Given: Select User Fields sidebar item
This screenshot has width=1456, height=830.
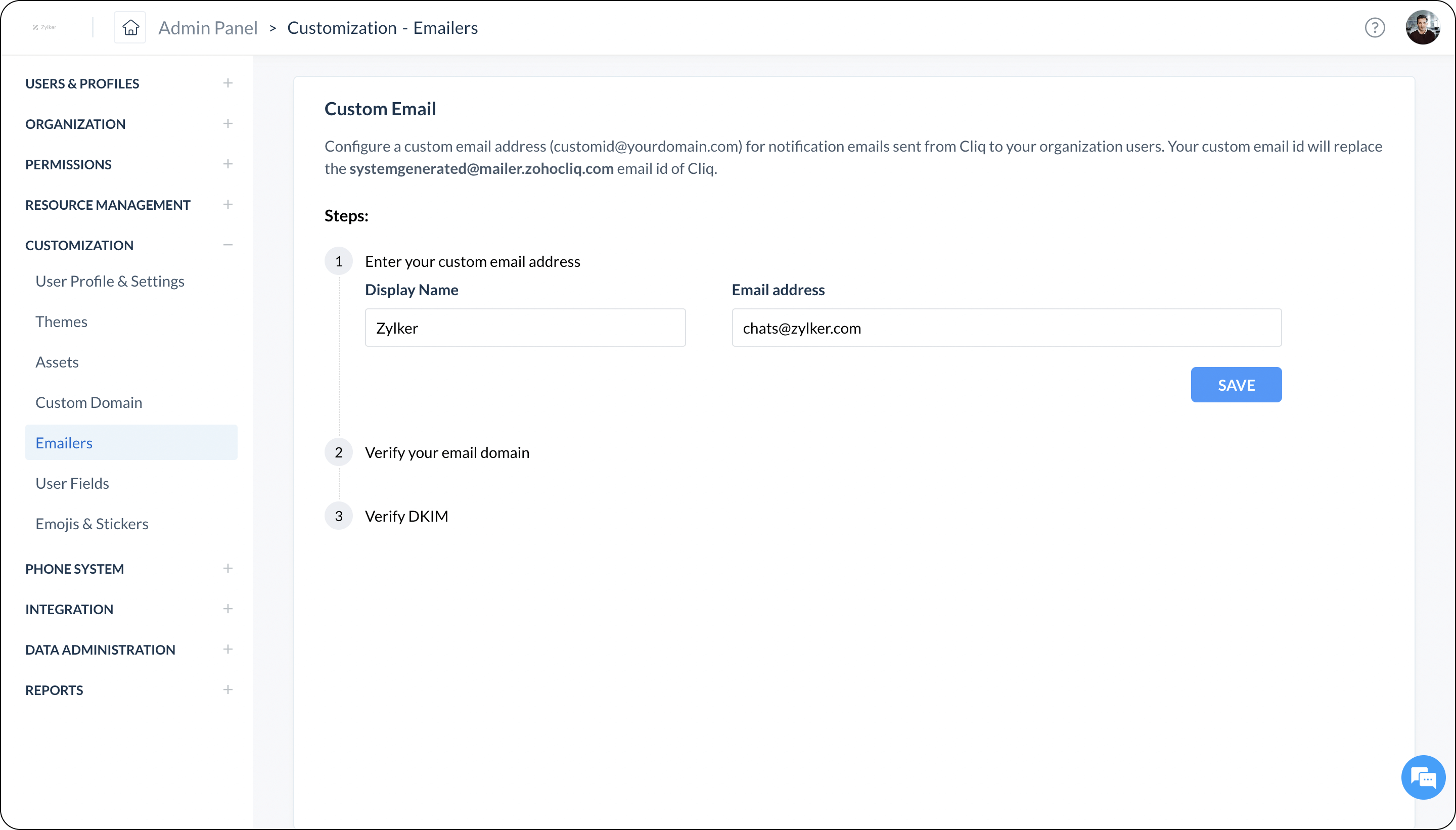Looking at the screenshot, I should (x=72, y=483).
